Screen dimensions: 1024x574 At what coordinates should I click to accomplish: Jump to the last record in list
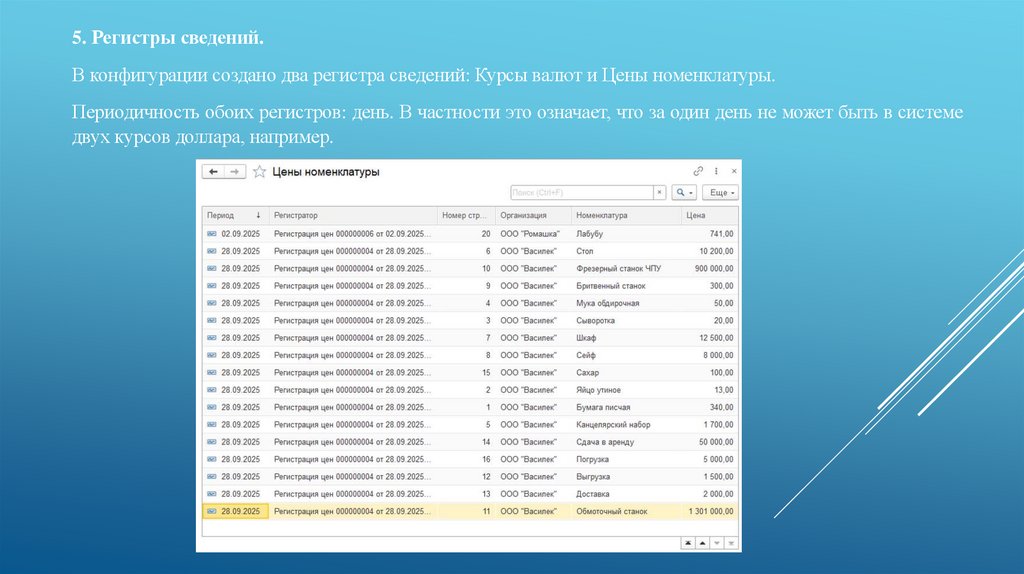click(731, 543)
